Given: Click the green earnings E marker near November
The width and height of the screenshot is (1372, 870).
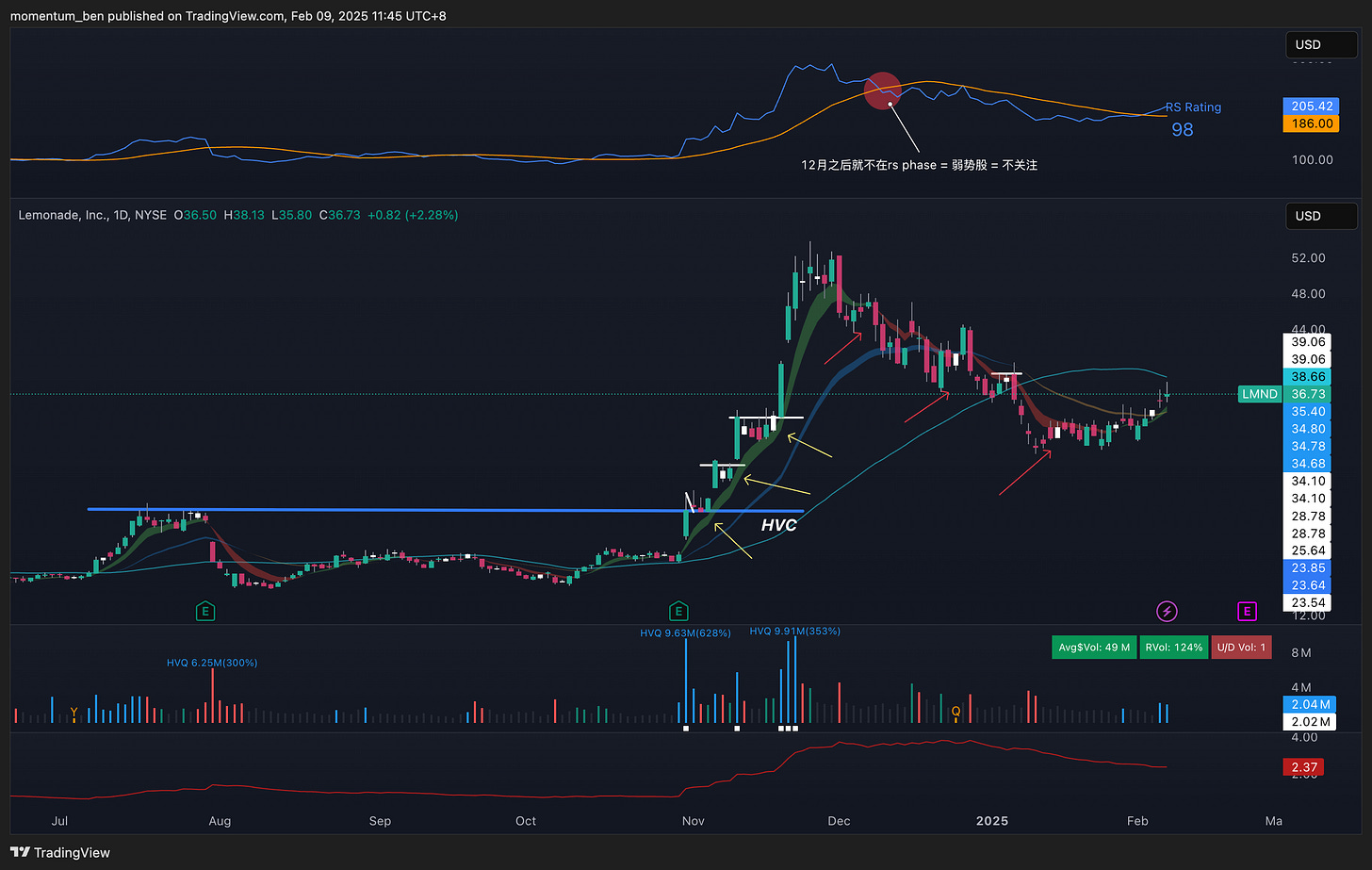Looking at the screenshot, I should (x=678, y=612).
